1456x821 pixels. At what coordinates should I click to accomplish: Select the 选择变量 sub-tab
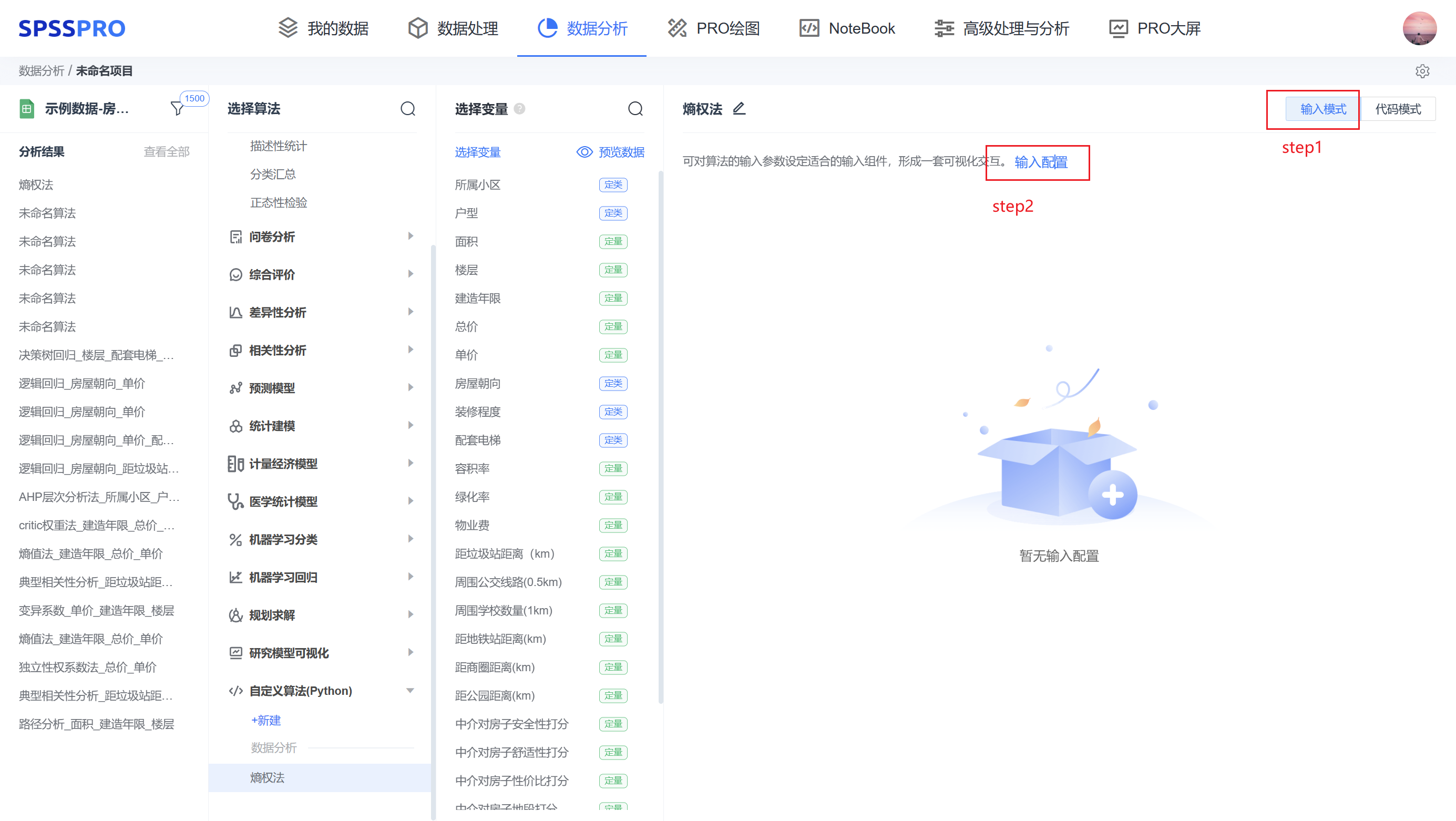pyautogui.click(x=478, y=152)
